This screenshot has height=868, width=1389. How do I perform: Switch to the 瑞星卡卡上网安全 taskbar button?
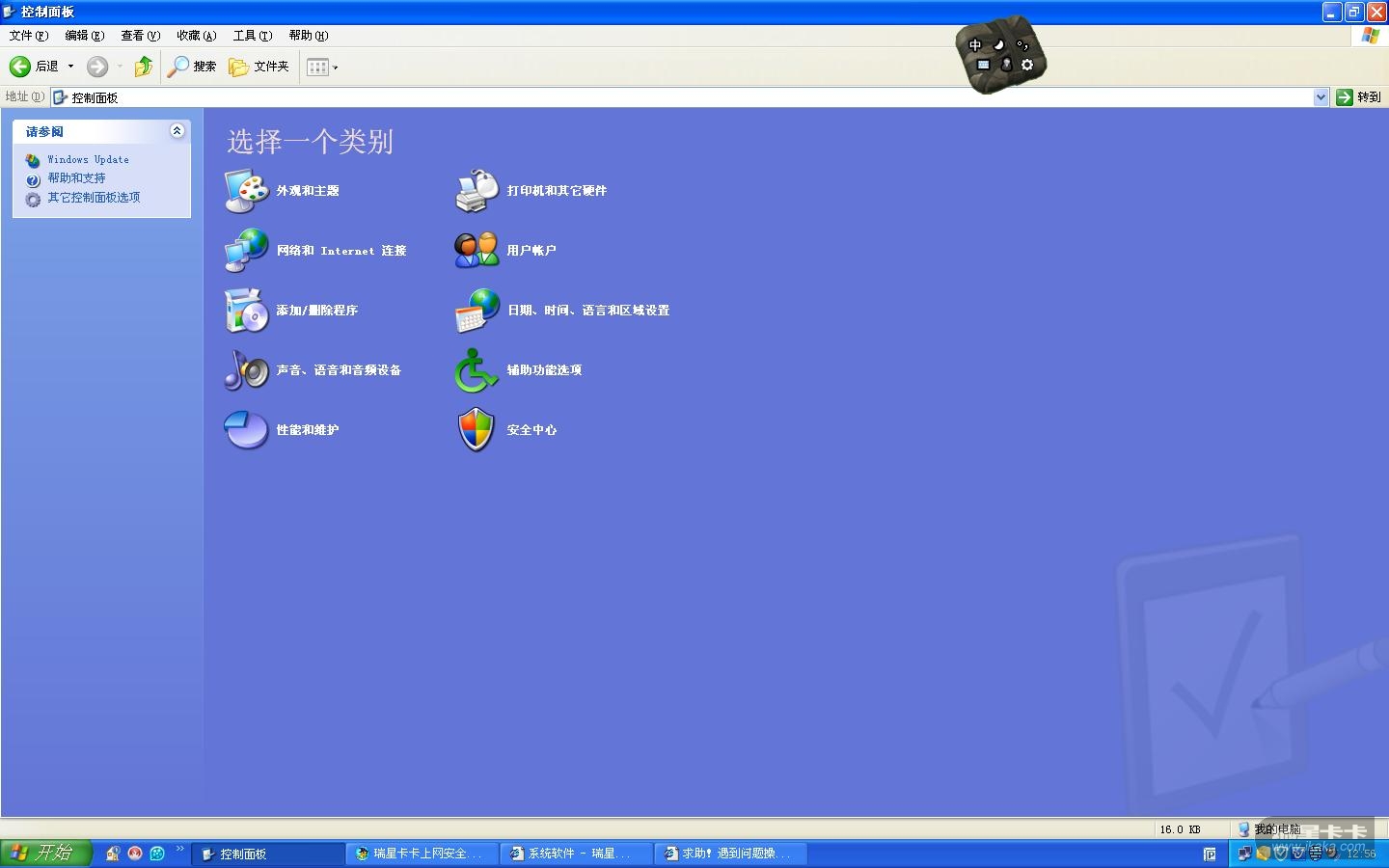[422, 854]
